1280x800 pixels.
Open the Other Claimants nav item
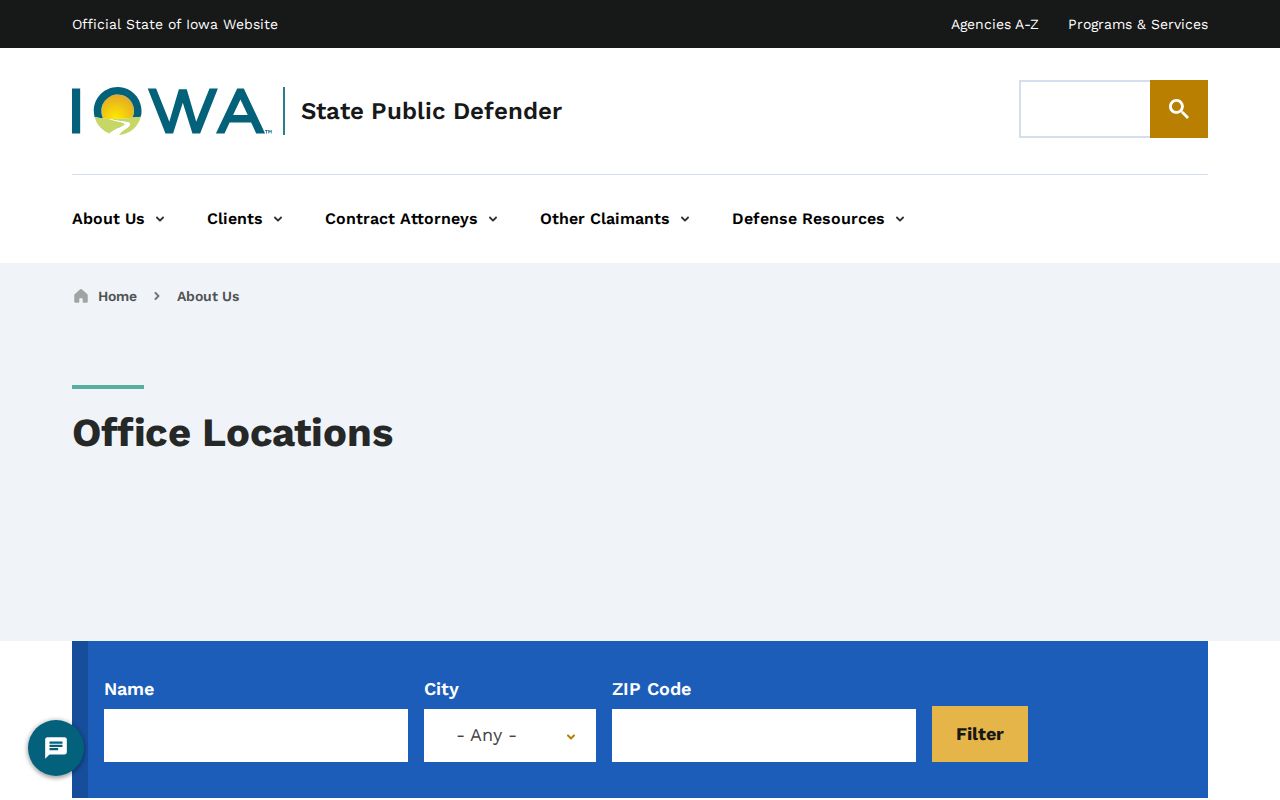pos(605,219)
